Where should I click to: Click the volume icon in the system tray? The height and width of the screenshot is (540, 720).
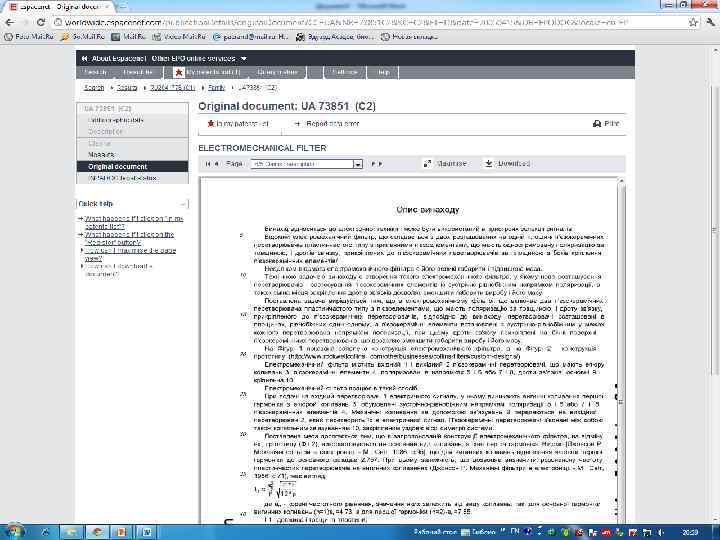click(x=662, y=532)
